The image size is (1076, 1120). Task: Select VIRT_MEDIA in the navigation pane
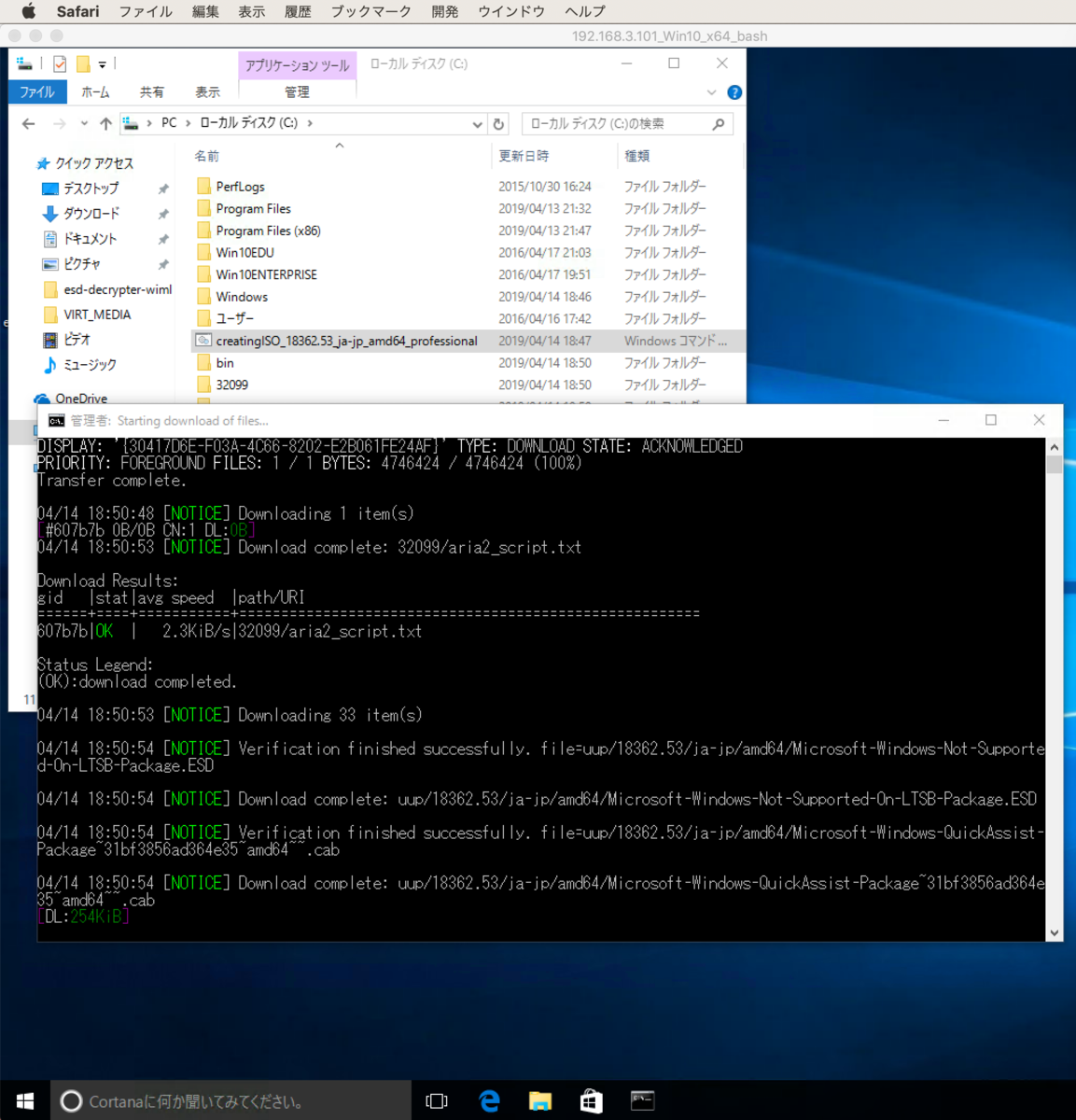click(97, 315)
